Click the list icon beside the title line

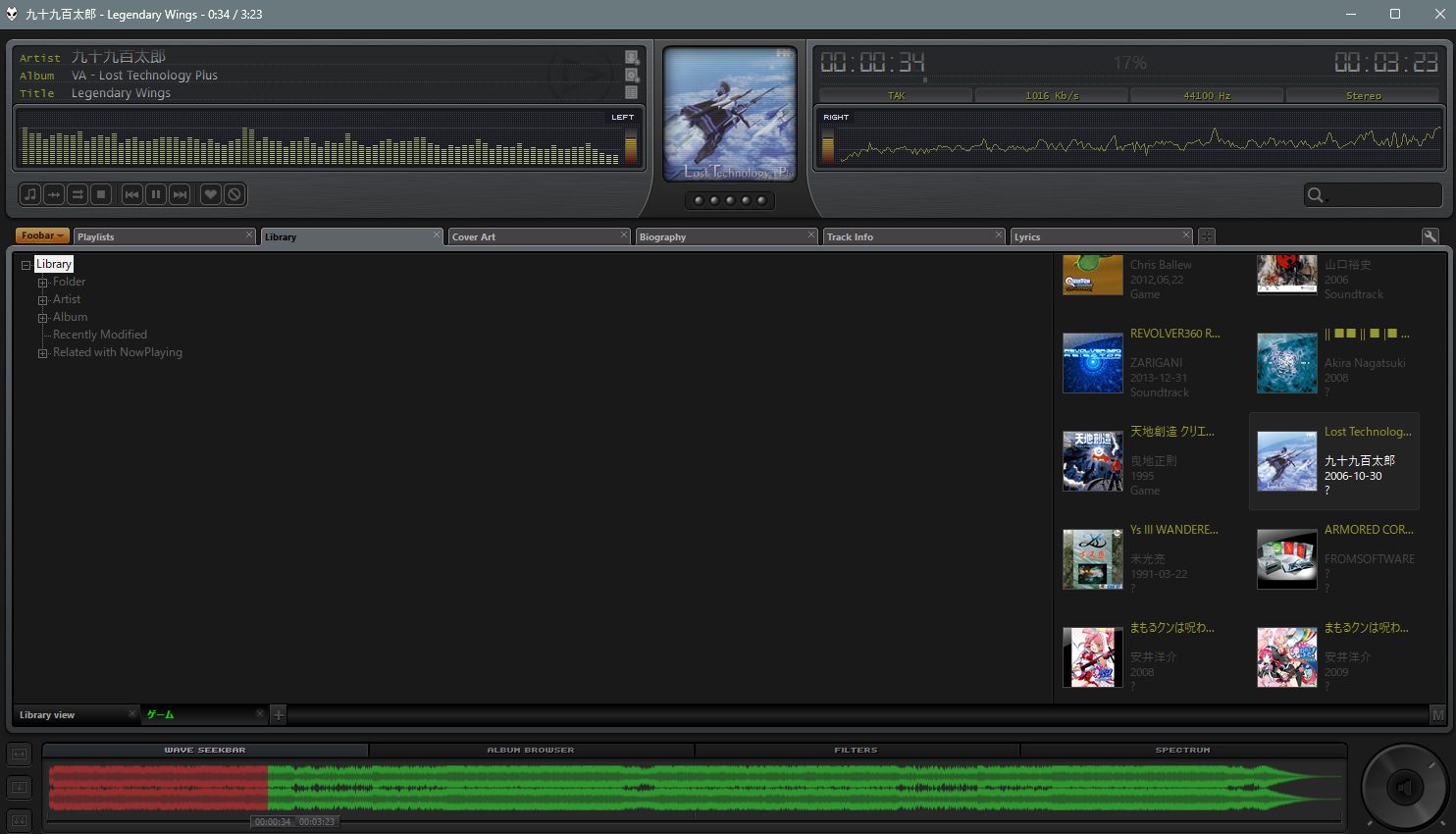pos(632,92)
